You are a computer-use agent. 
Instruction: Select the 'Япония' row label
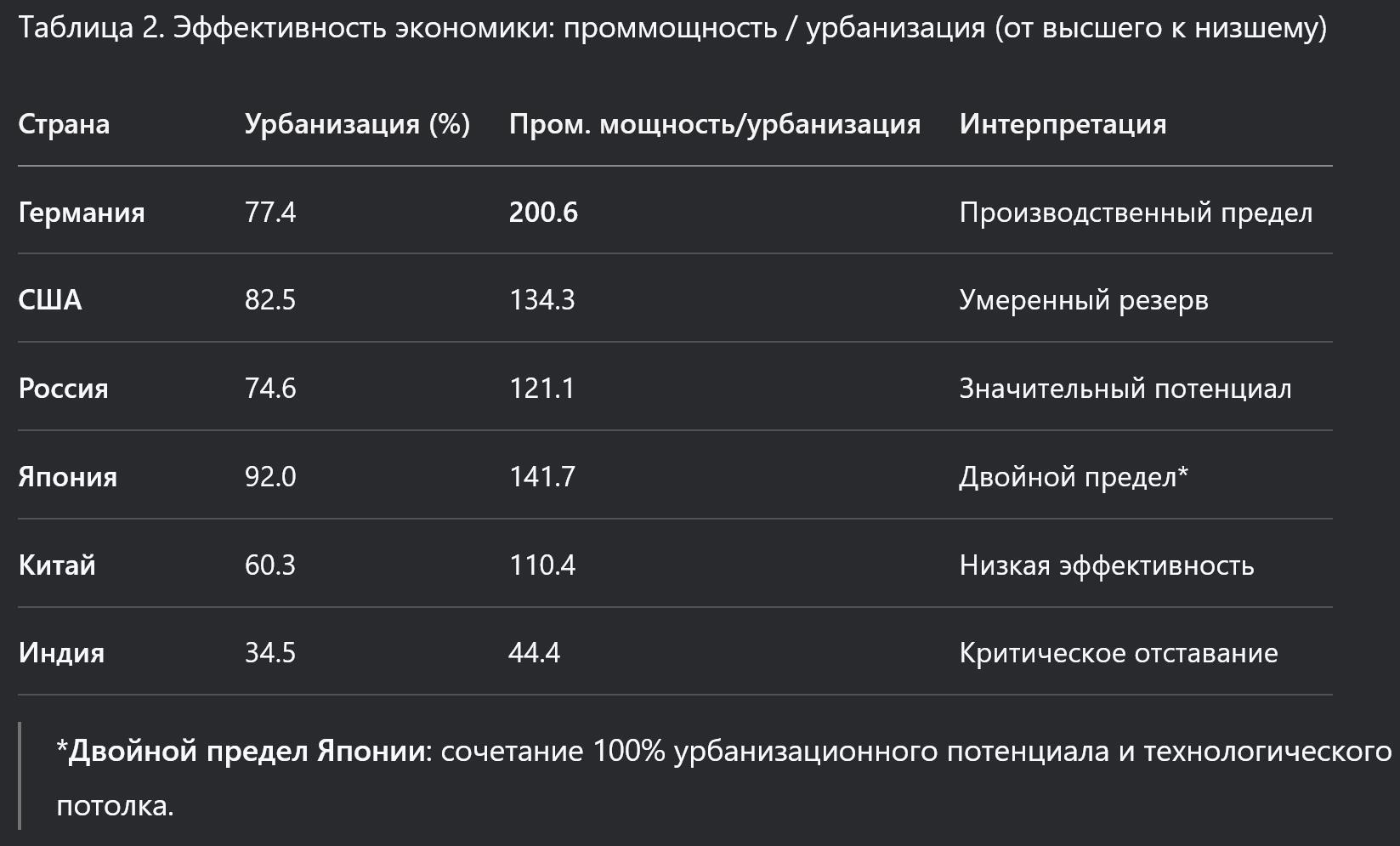click(x=68, y=477)
